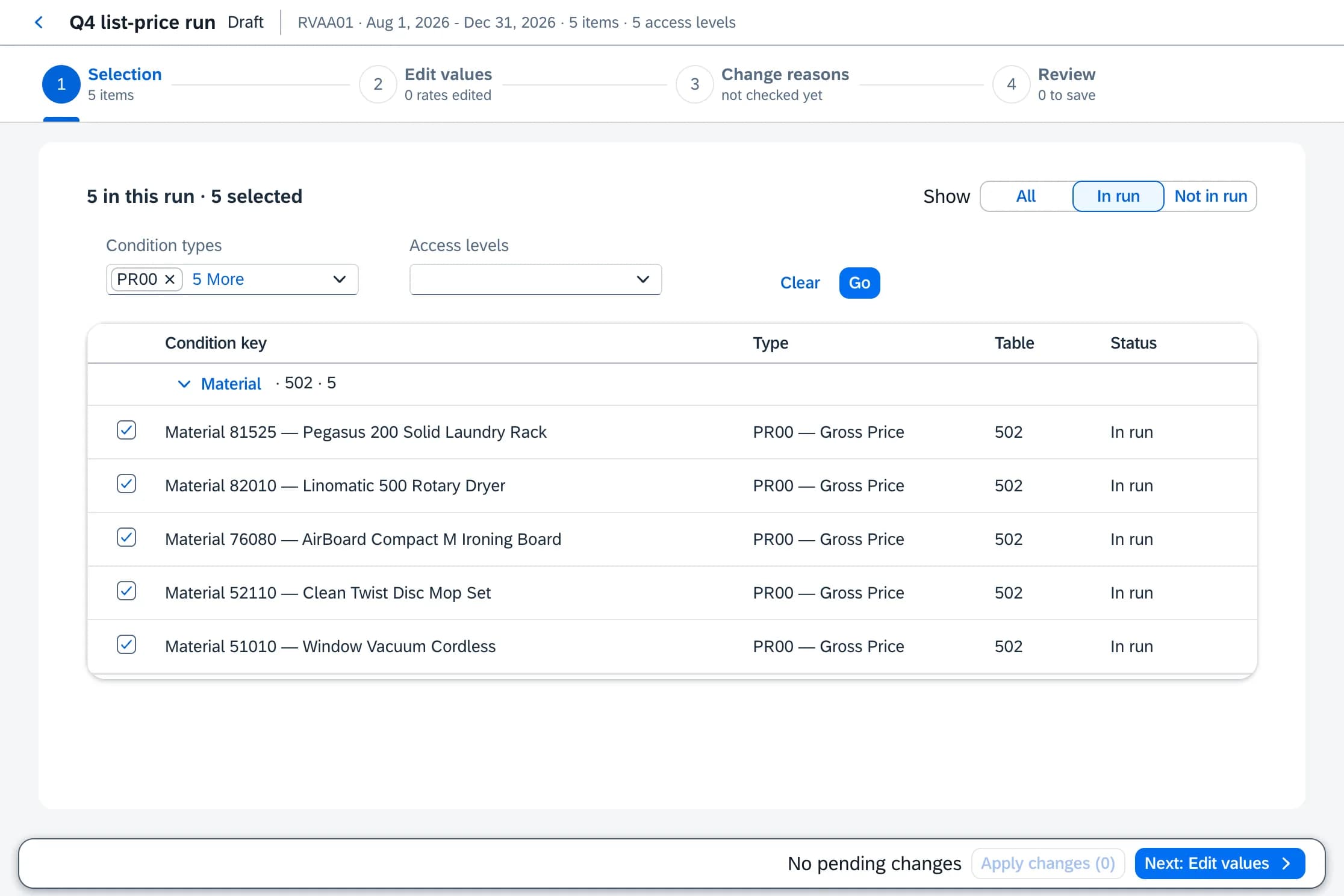Collapse the Material group chevron

184,384
